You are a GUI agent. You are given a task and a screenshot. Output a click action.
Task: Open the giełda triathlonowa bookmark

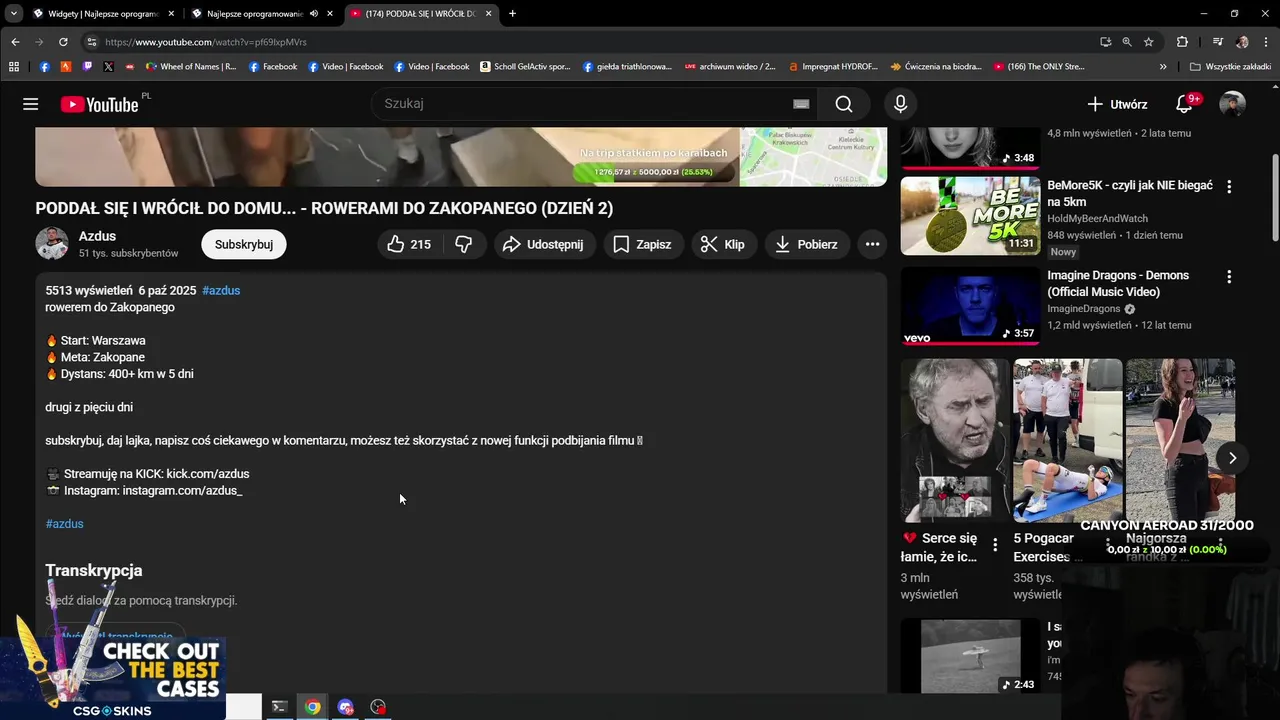(627, 67)
